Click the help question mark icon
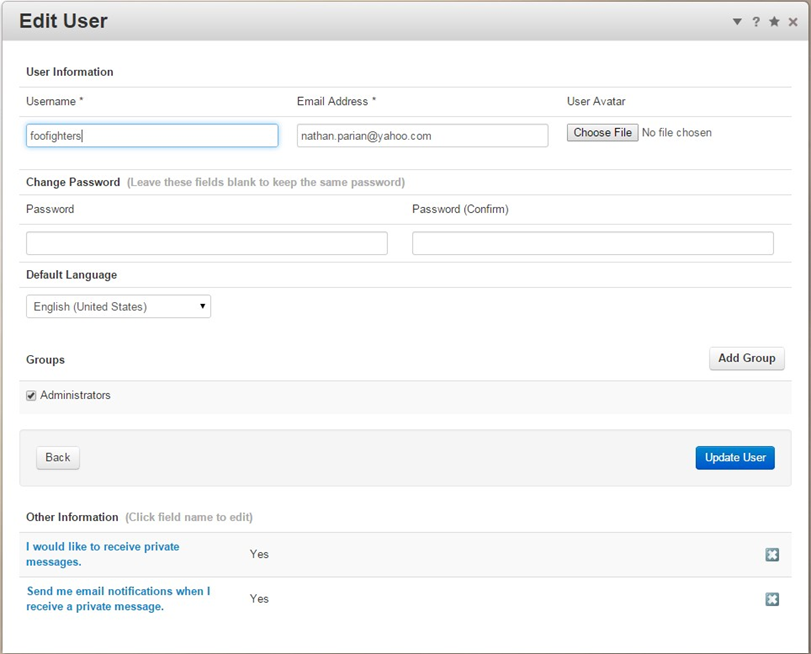Image resolution: width=811 pixels, height=654 pixels. click(x=756, y=22)
